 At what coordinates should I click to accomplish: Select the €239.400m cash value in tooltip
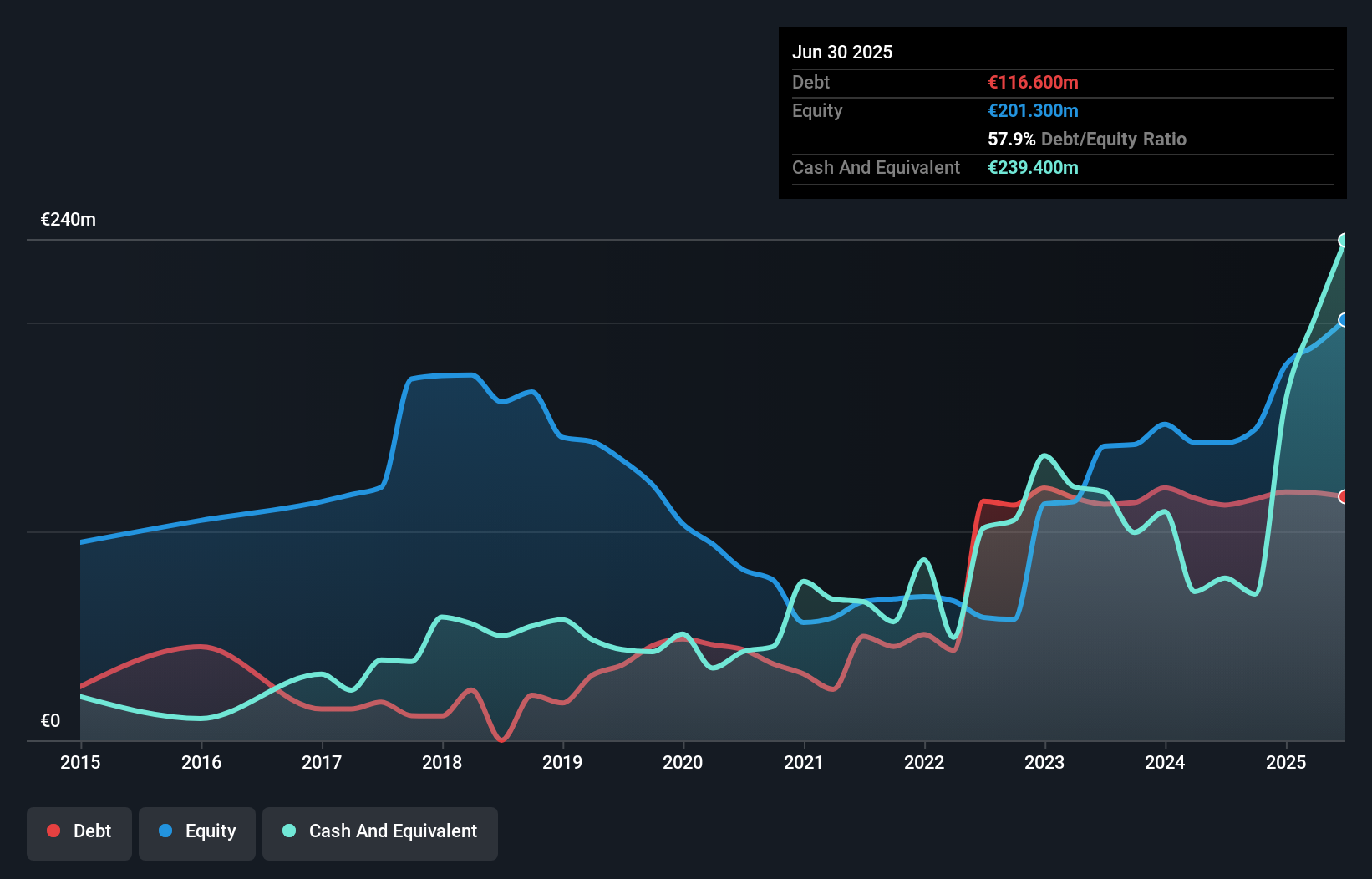point(1033,168)
